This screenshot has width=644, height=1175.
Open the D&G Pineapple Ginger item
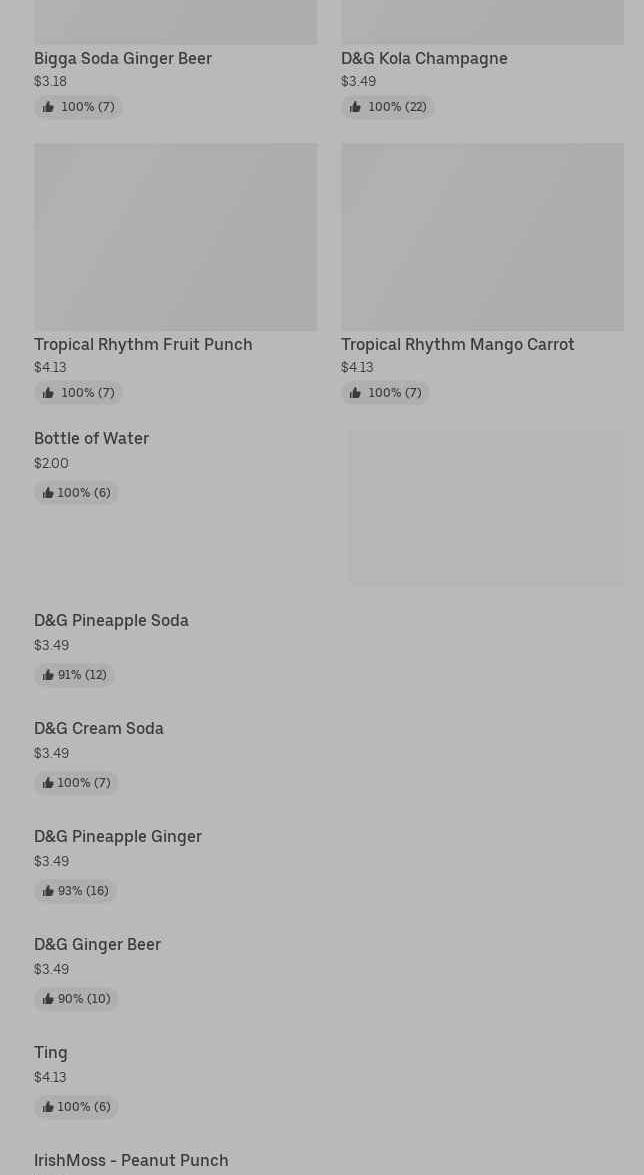click(x=118, y=836)
